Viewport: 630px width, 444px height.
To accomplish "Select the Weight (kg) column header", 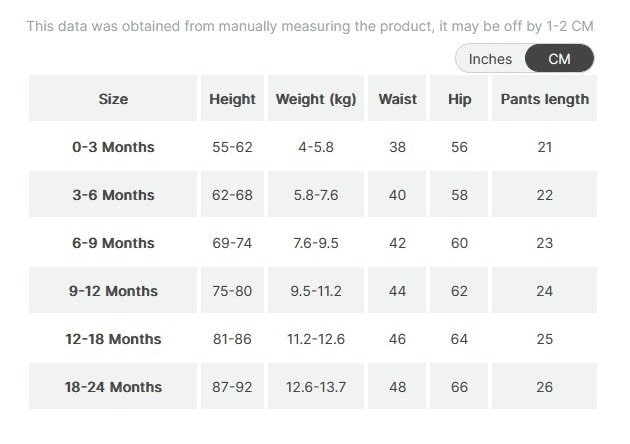I will pos(315,99).
